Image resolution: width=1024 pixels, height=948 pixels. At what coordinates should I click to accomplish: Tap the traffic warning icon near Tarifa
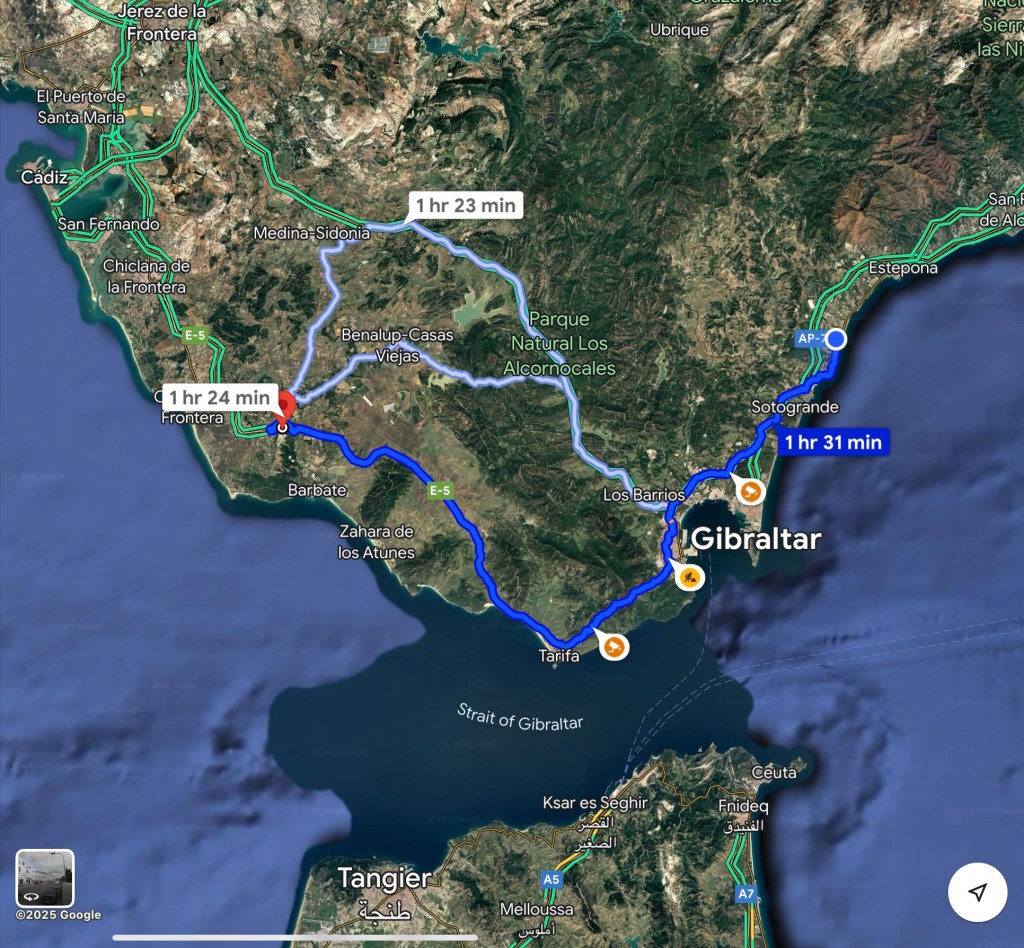614,647
